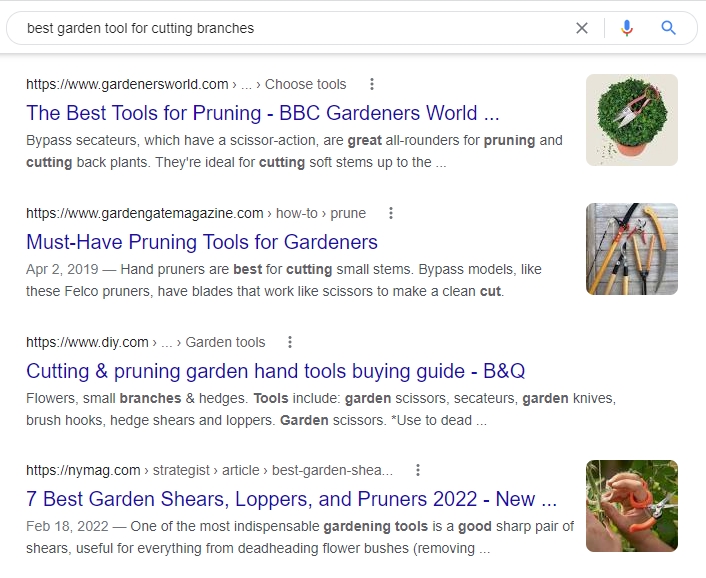Click the blue magnifier search icon
The height and width of the screenshot is (578, 706).
pos(669,28)
